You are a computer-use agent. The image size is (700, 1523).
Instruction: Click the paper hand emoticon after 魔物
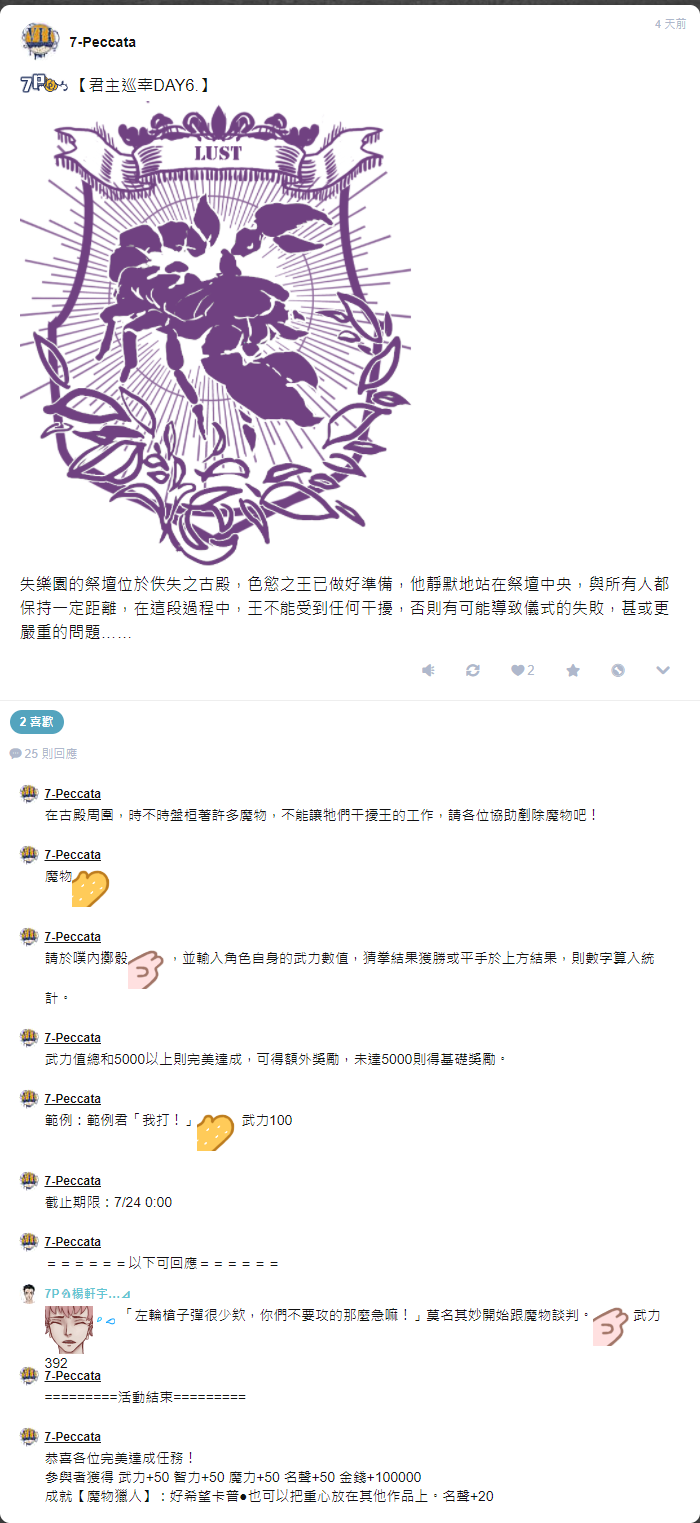point(90,888)
